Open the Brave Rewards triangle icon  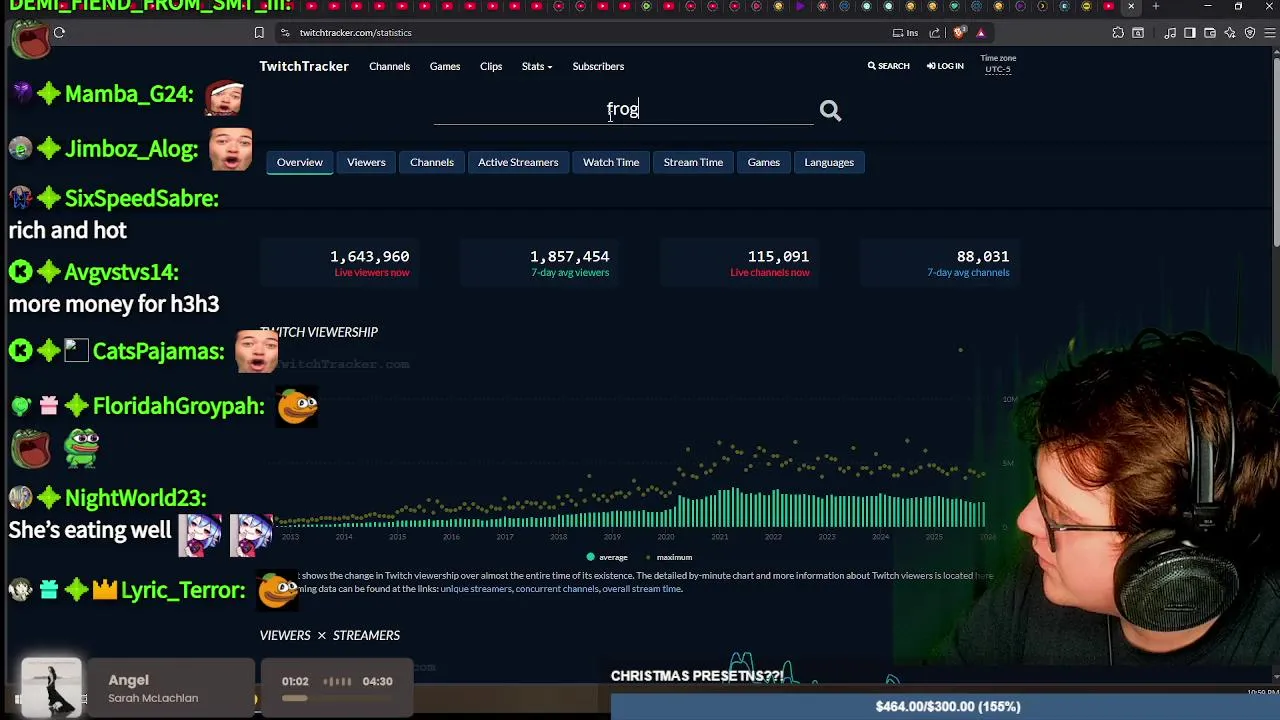(x=980, y=33)
